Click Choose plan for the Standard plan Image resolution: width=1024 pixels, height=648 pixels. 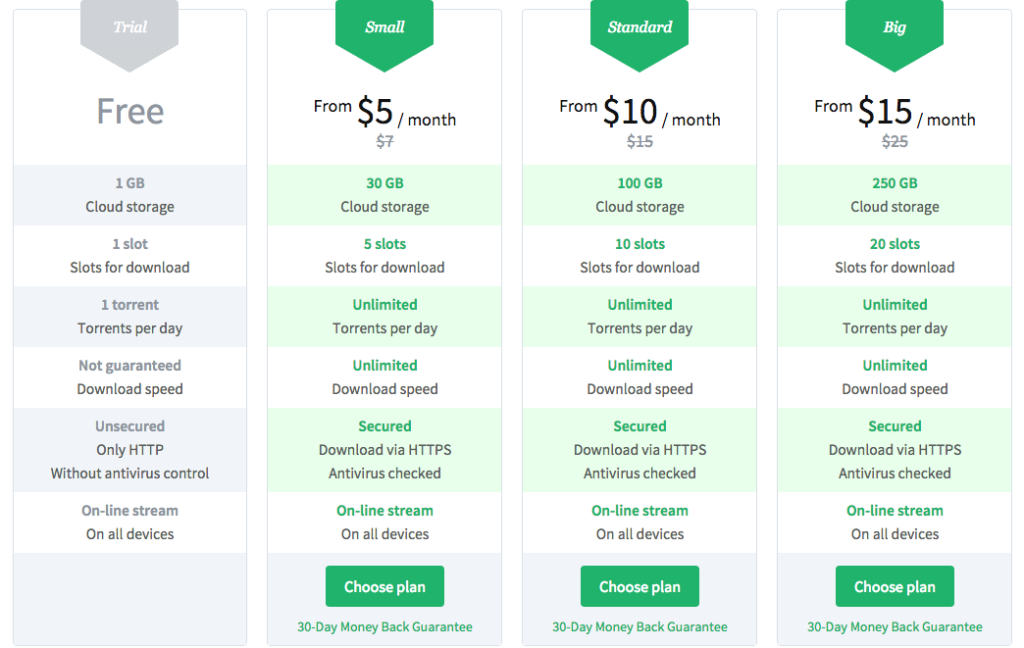pyautogui.click(x=639, y=587)
